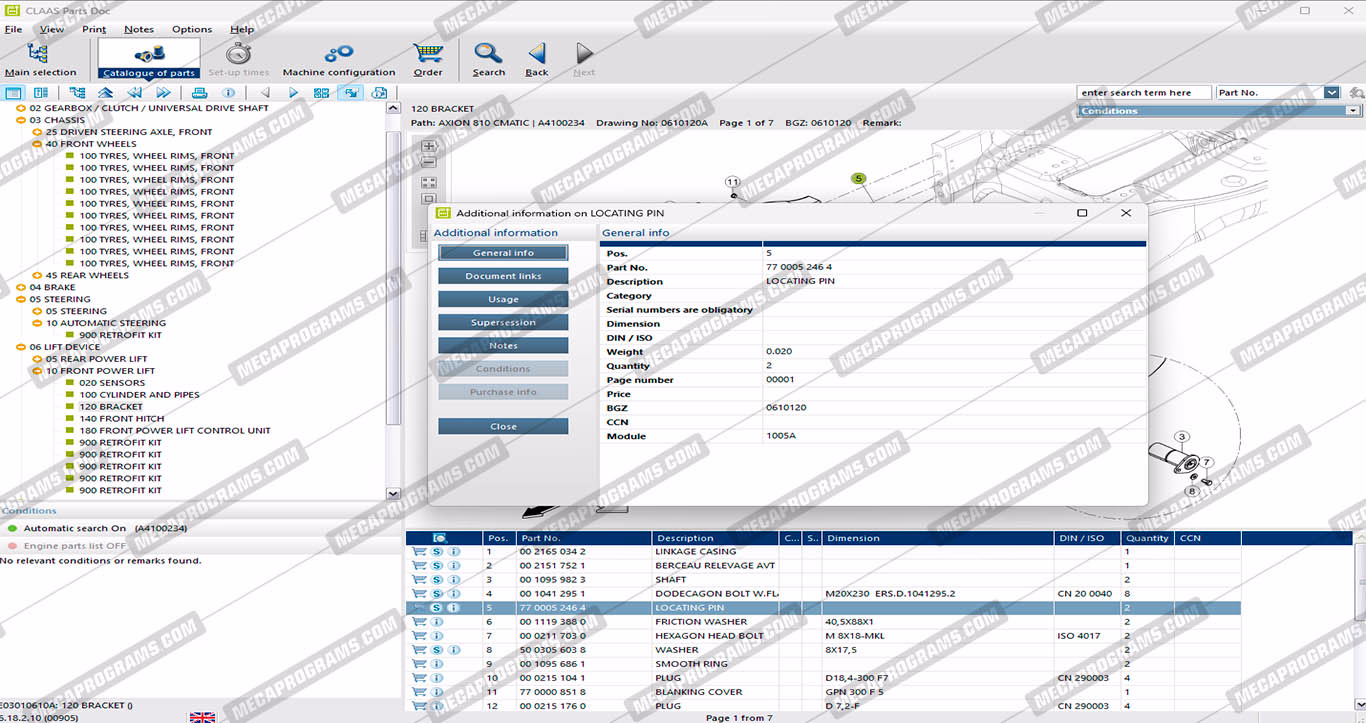
Task: Click the printer icon in tree toolbar
Action: coord(199,93)
